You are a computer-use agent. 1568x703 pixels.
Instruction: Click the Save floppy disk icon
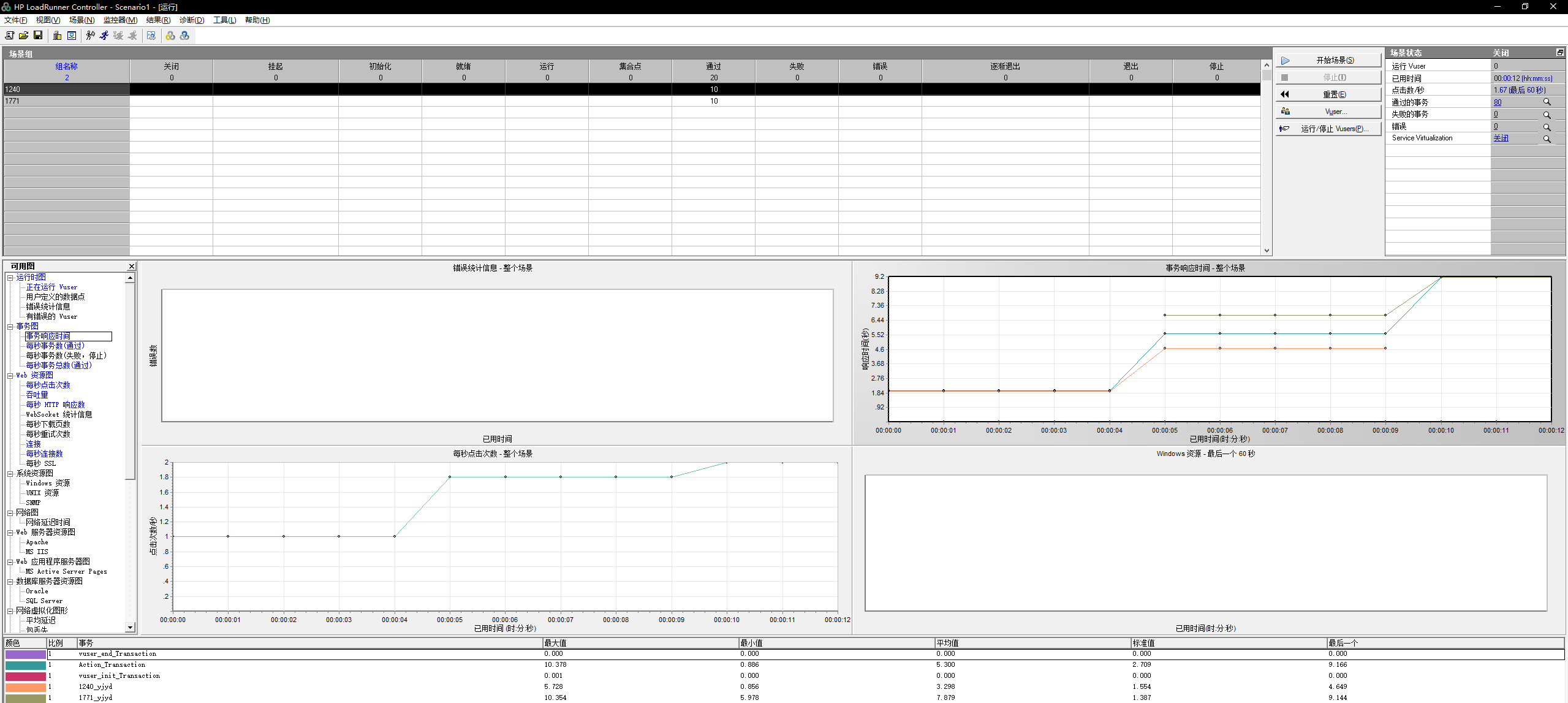click(x=38, y=36)
